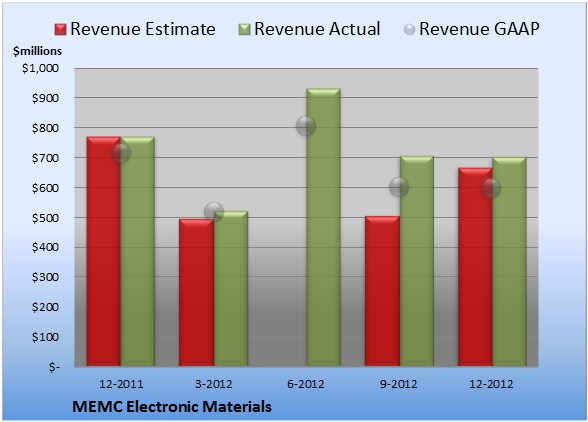The width and height of the screenshot is (588, 422).
Task: Select the red estimate bar for 12-2011
Action: [x=104, y=251]
